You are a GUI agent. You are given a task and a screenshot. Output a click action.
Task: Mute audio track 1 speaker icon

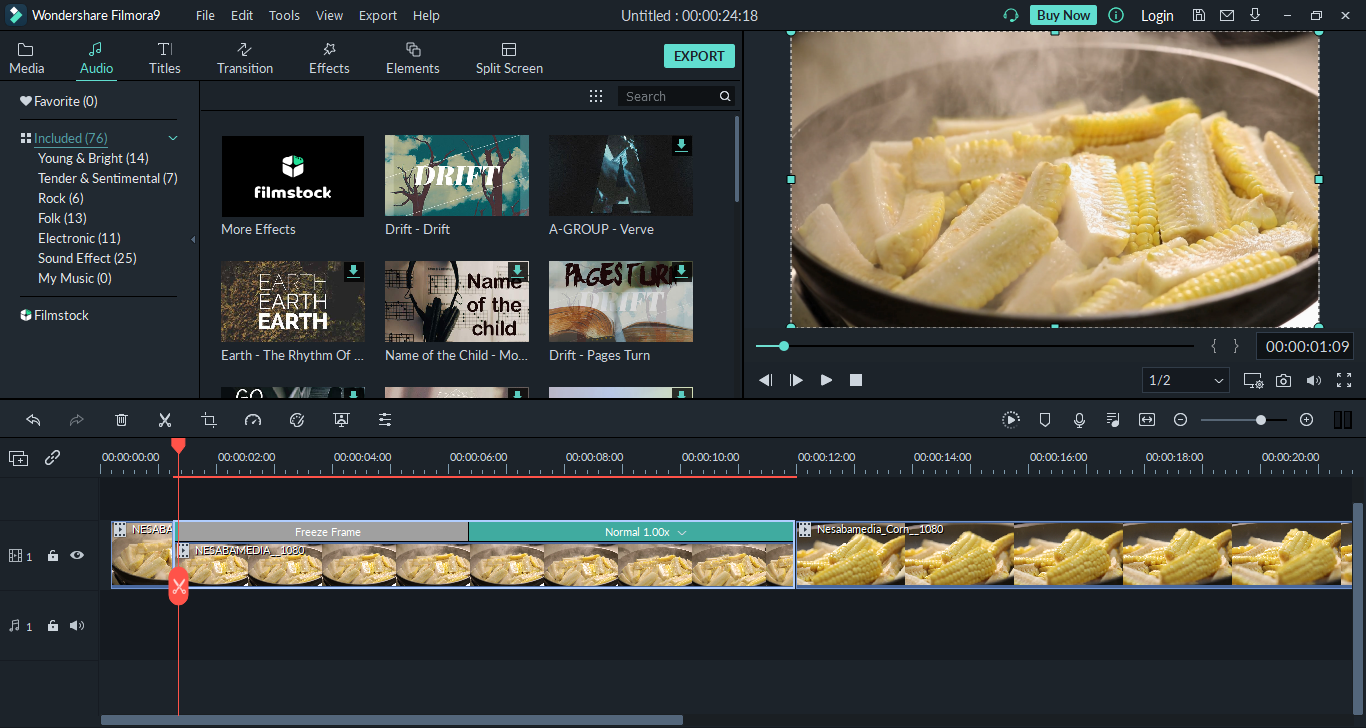[x=77, y=626]
